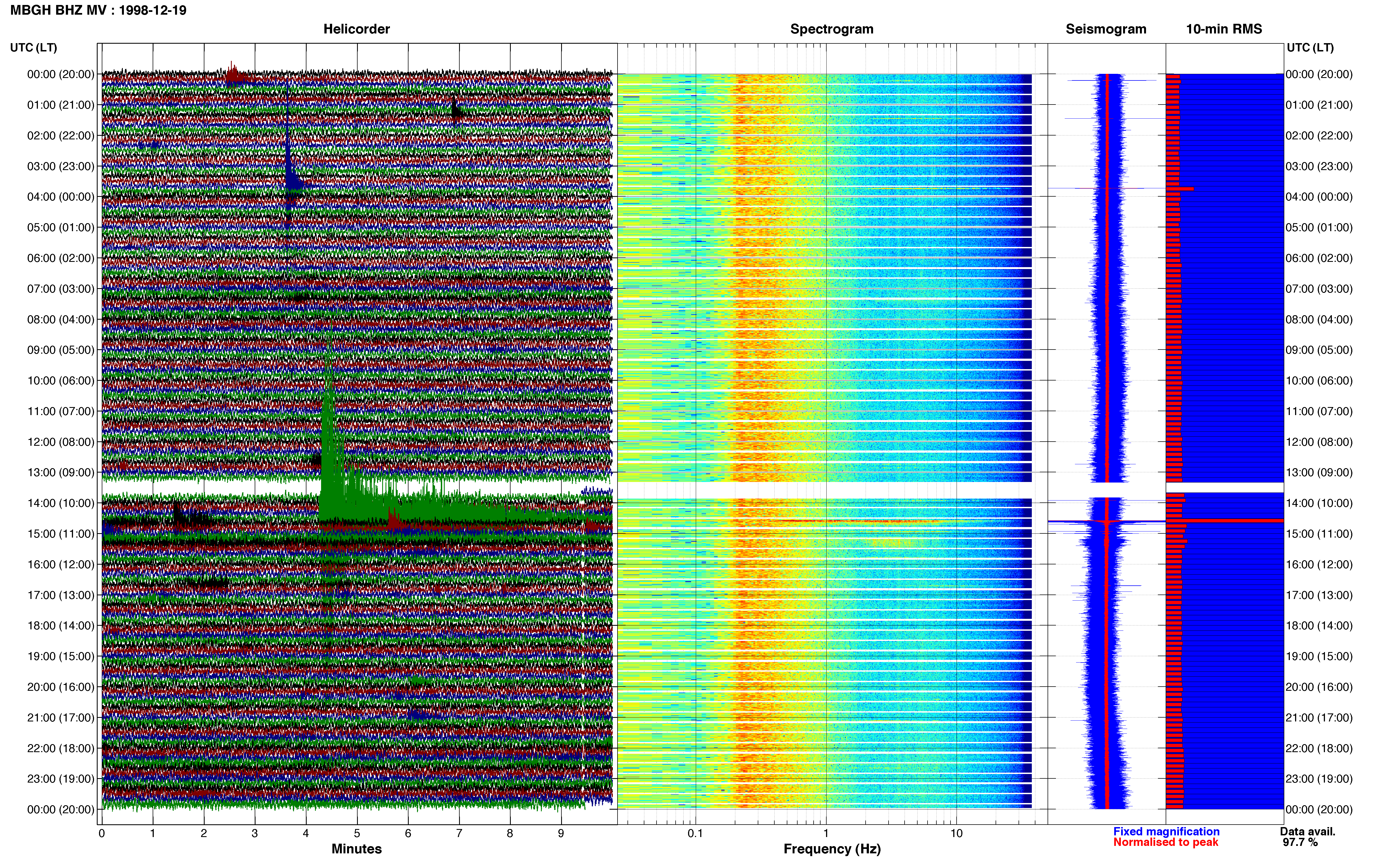Click the '10-min RMS' panel heading
The height and width of the screenshot is (868, 1388).
point(1224,29)
